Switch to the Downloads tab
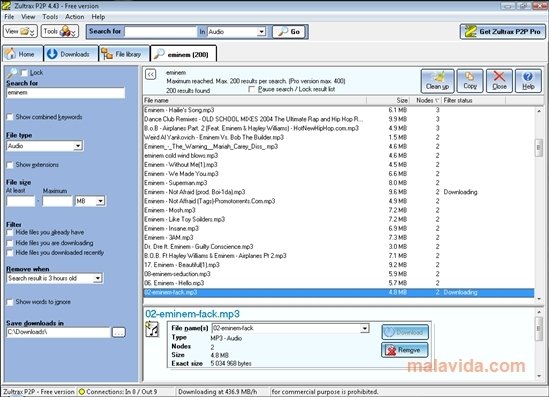This screenshot has height=397, width=549. point(71,54)
